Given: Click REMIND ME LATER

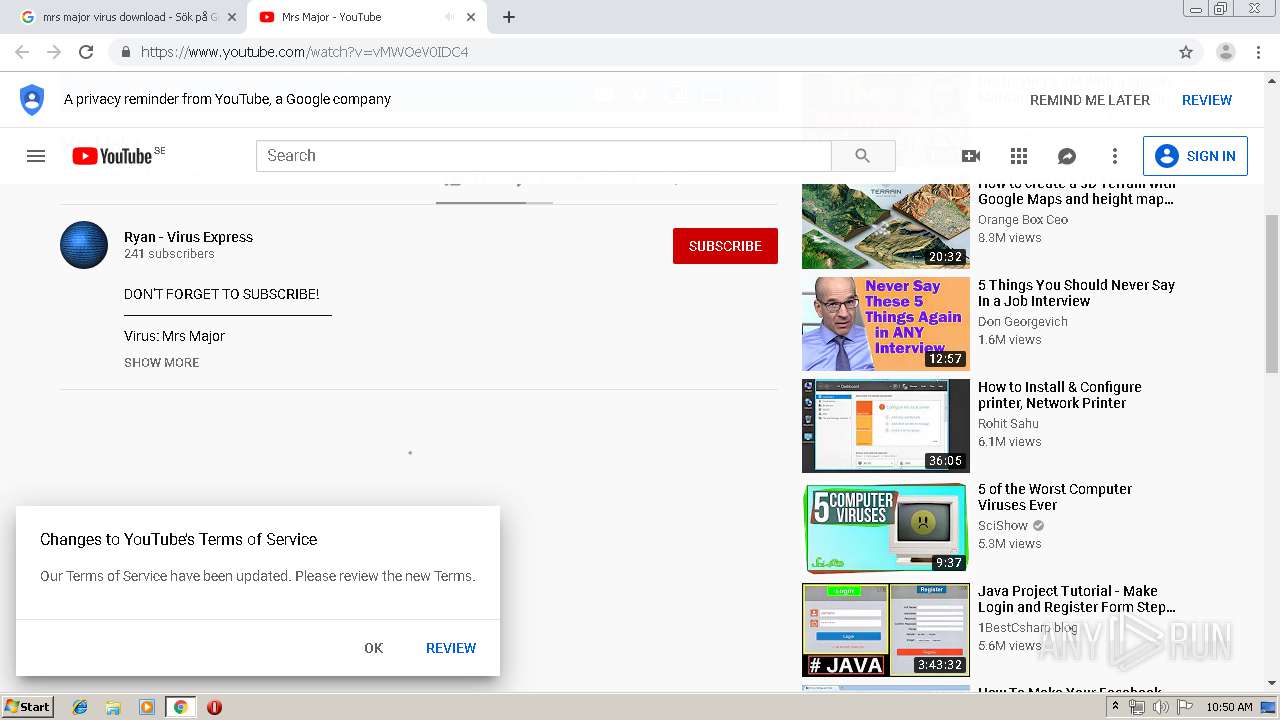Looking at the screenshot, I should pyautogui.click(x=1090, y=100).
